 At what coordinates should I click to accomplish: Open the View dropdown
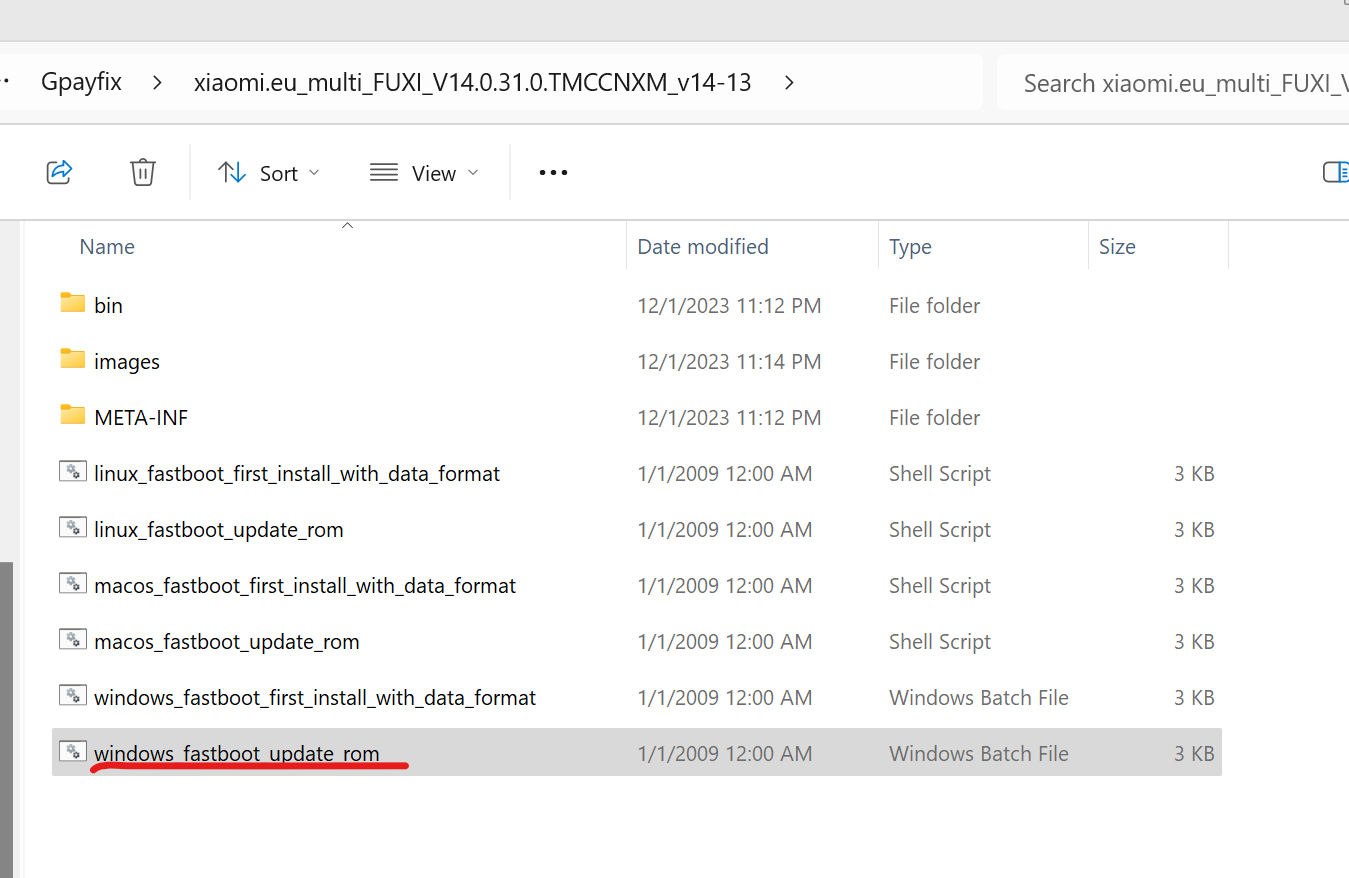(424, 173)
